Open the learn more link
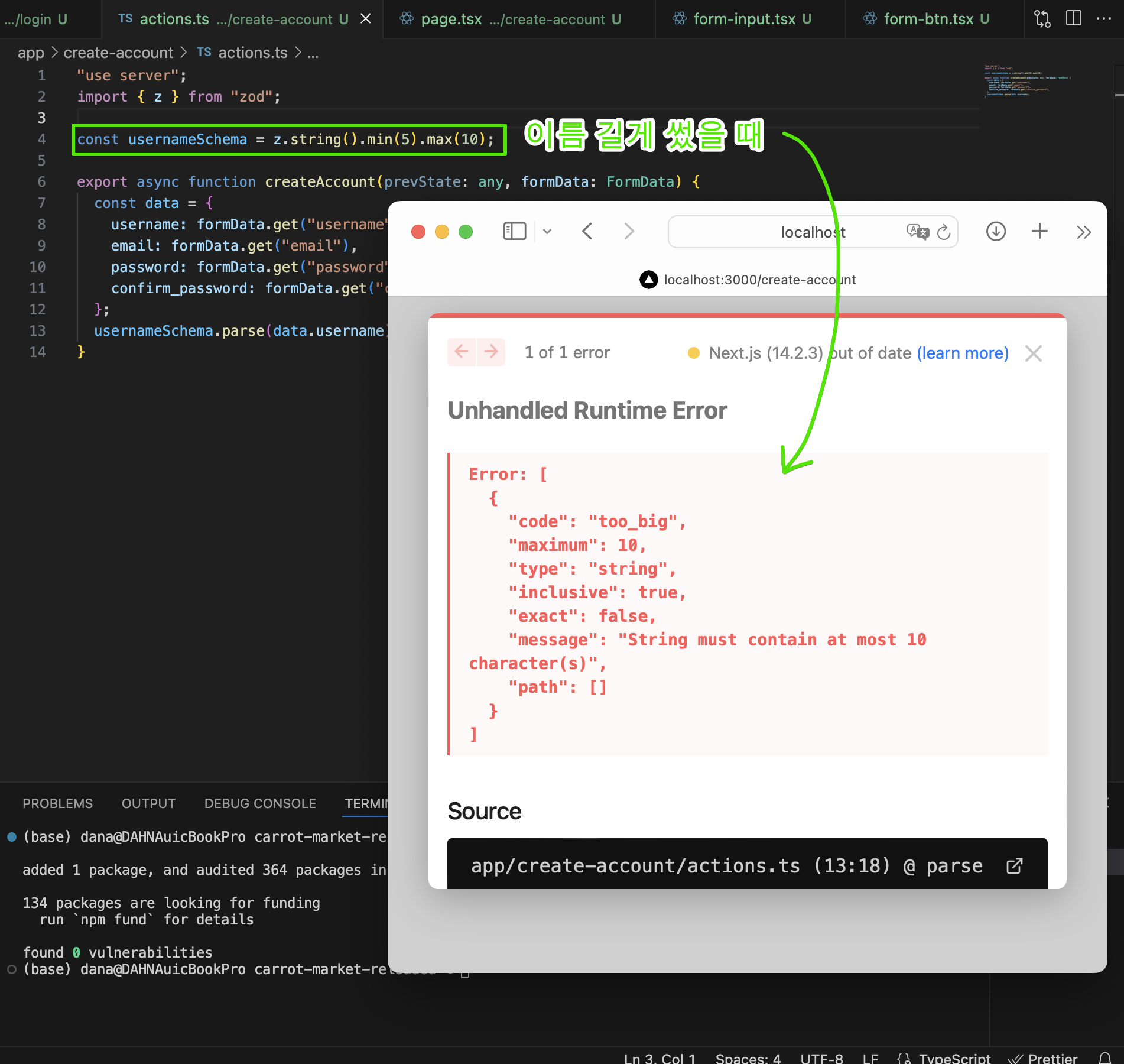 963,353
